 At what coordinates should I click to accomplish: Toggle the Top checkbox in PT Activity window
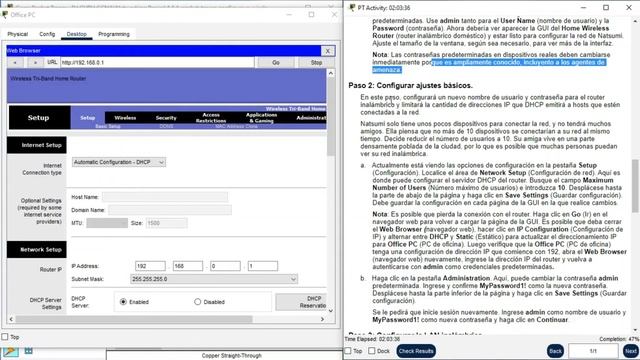coord(348,351)
